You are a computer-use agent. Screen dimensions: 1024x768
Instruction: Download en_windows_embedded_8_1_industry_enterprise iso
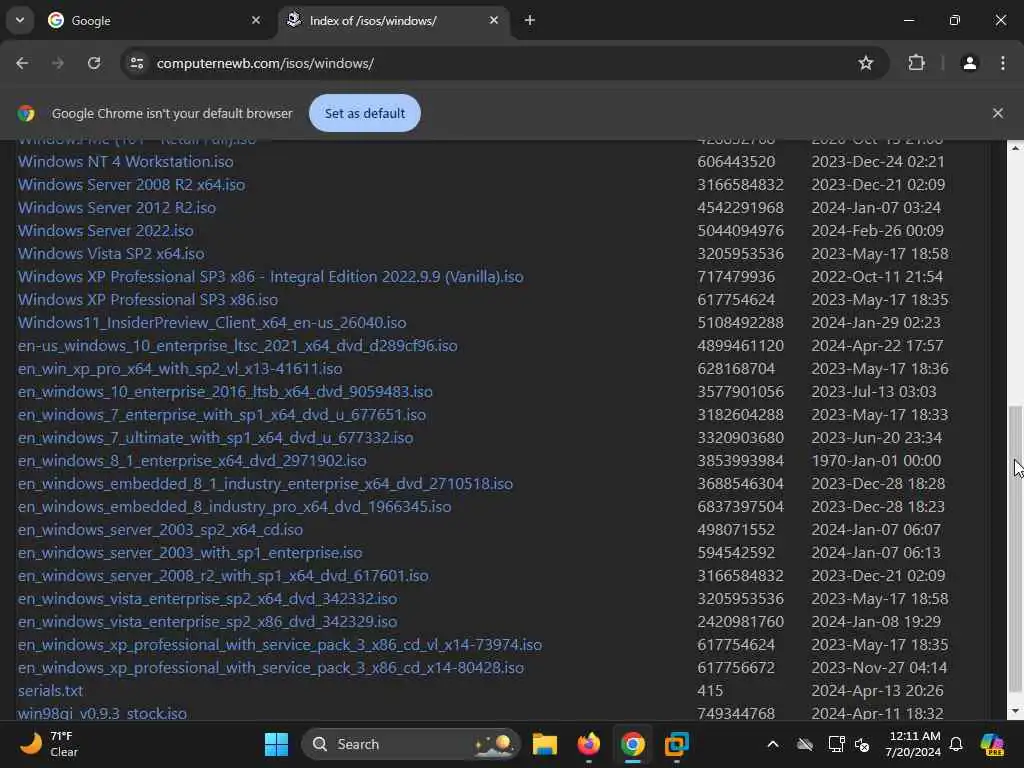click(x=265, y=483)
